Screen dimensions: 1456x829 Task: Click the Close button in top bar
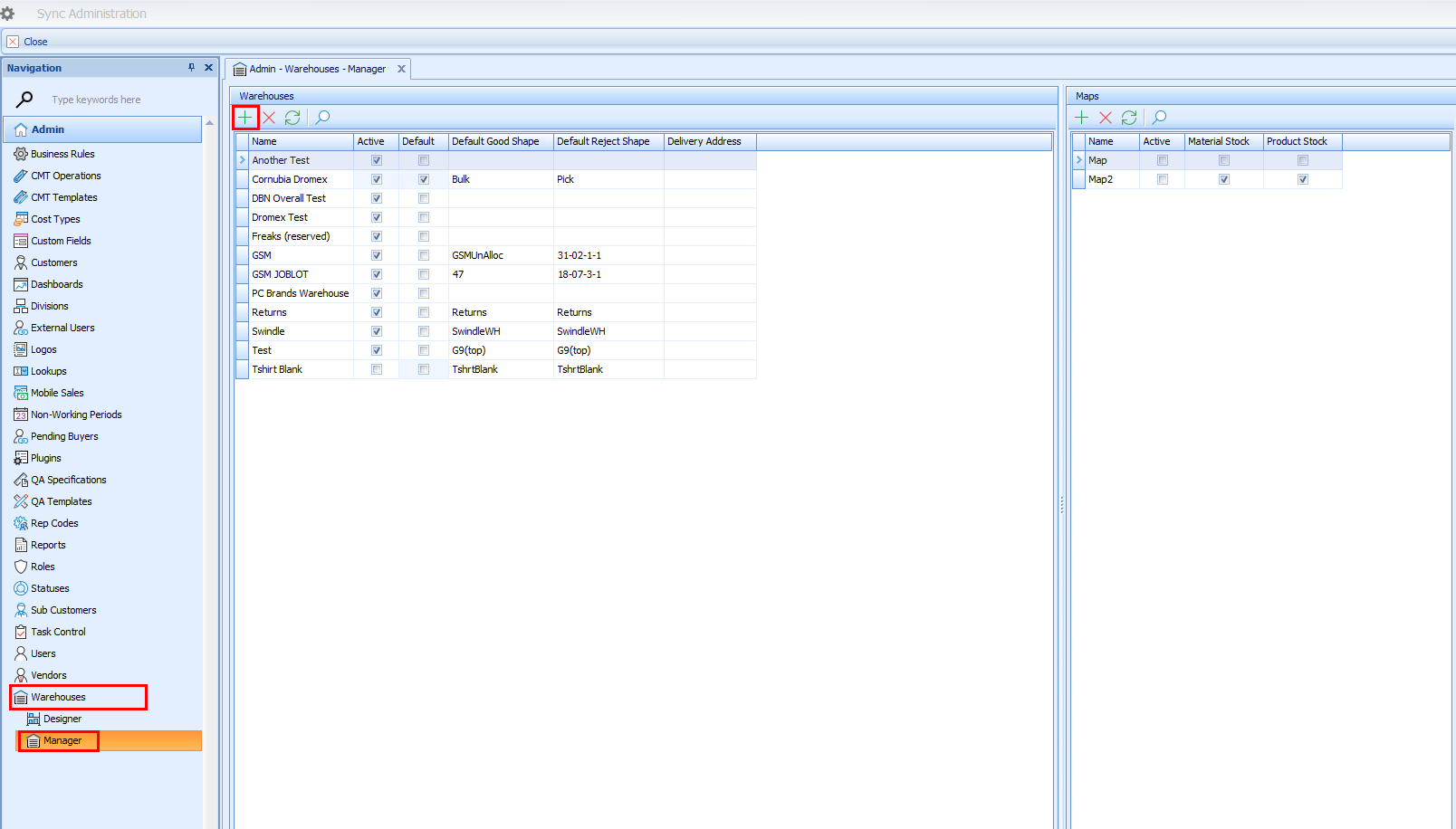27,42
